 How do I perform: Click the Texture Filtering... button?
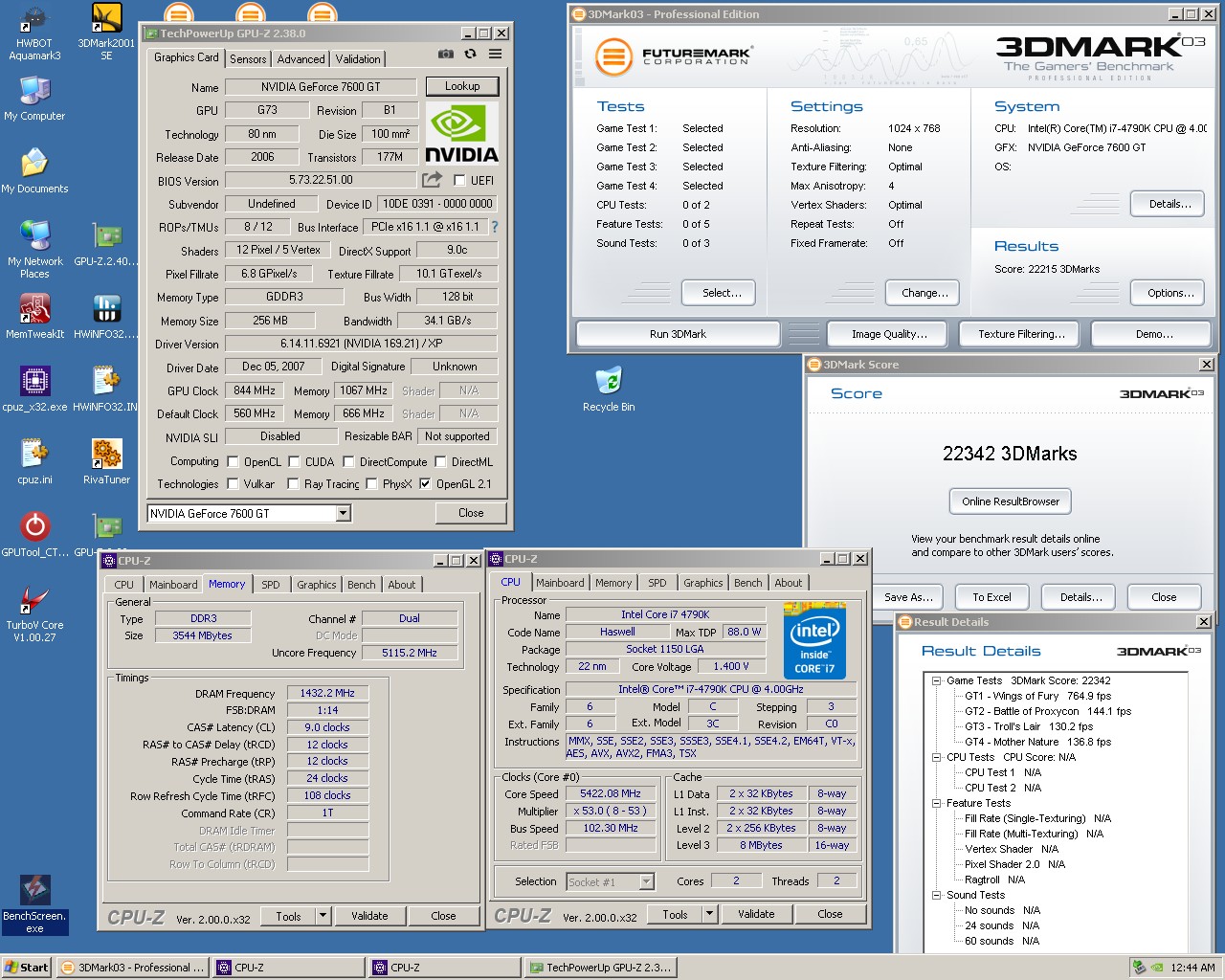pos(1021,334)
